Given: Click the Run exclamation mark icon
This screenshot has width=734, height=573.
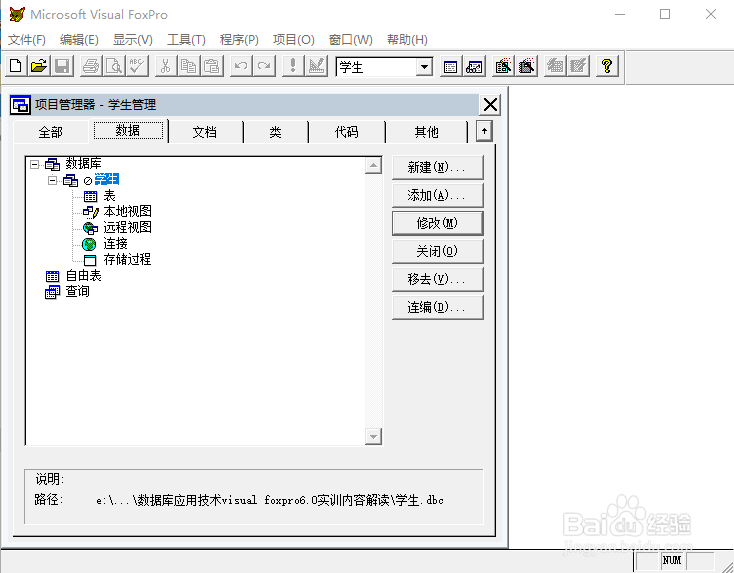Looking at the screenshot, I should [x=293, y=66].
